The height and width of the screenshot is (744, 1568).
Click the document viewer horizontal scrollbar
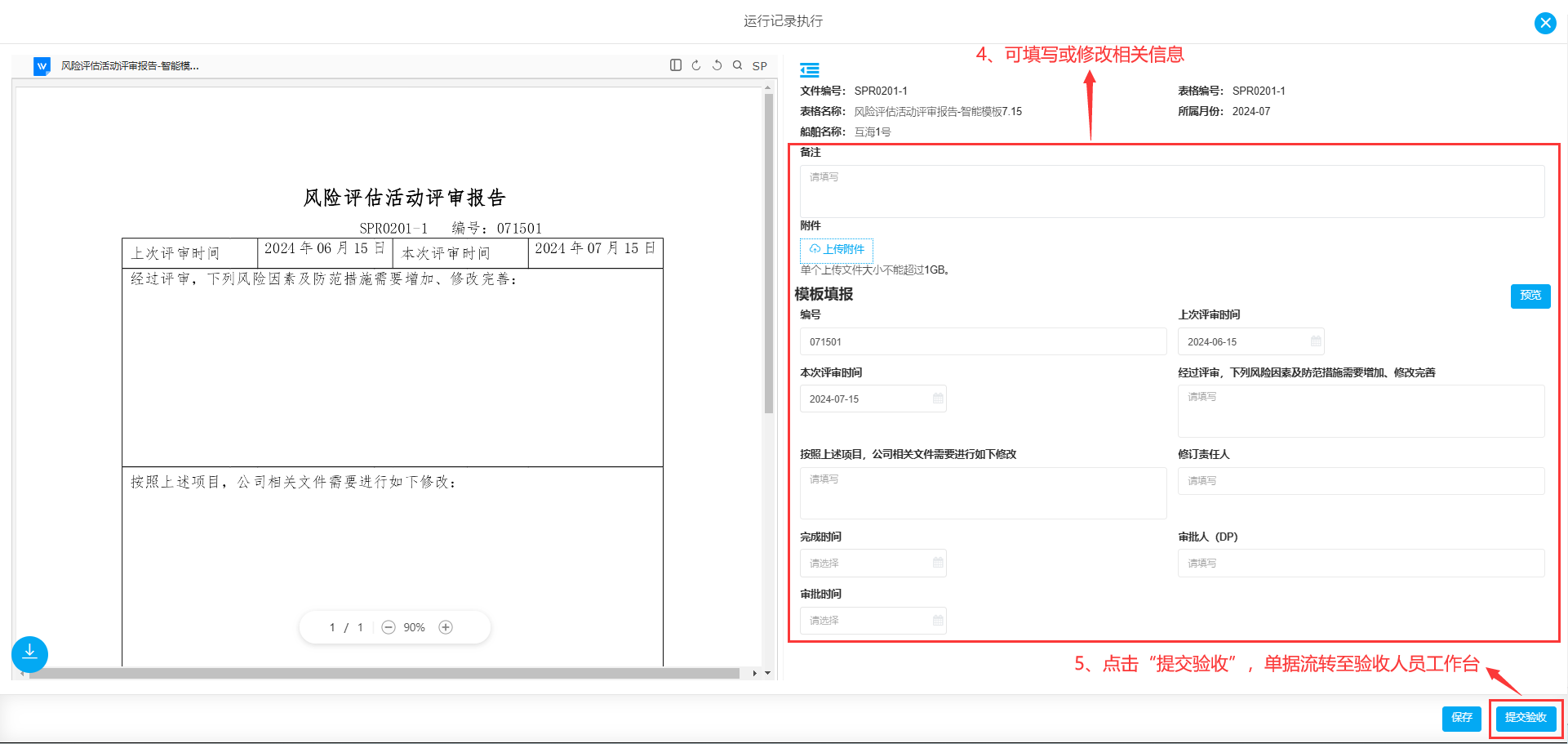point(384,674)
